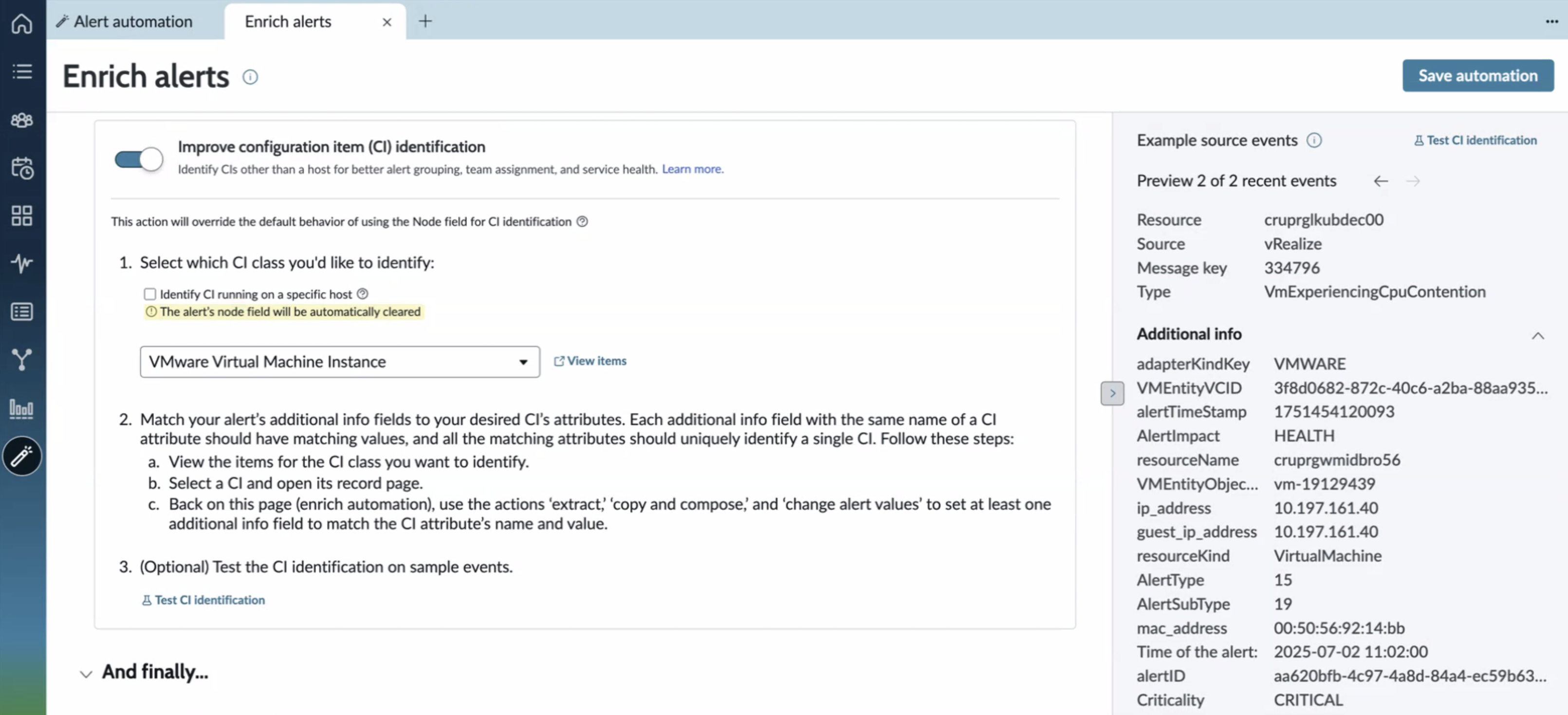Open the teams group sidebar icon
This screenshot has height=715, width=1568.
[x=22, y=120]
